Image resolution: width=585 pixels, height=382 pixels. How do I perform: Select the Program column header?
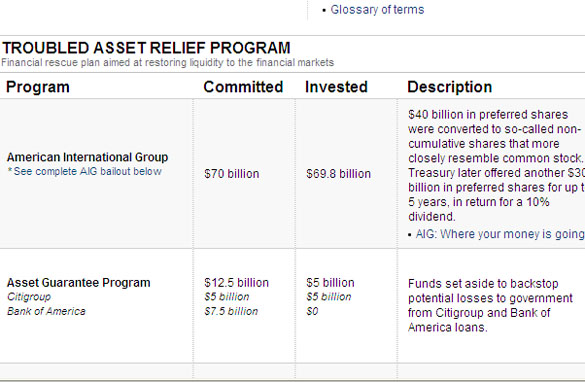(x=38, y=87)
